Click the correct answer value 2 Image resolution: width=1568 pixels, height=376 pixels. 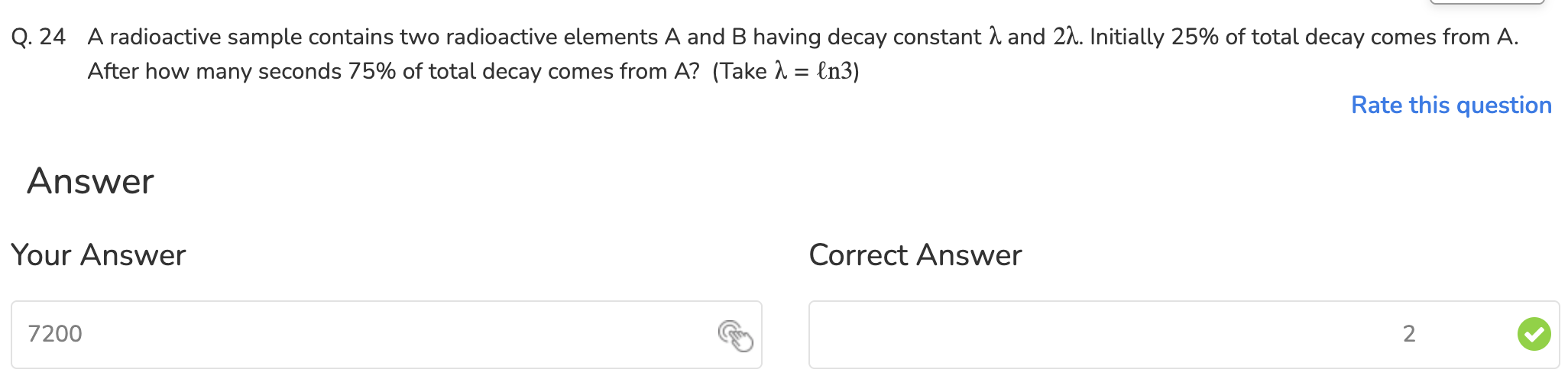pos(1408,334)
